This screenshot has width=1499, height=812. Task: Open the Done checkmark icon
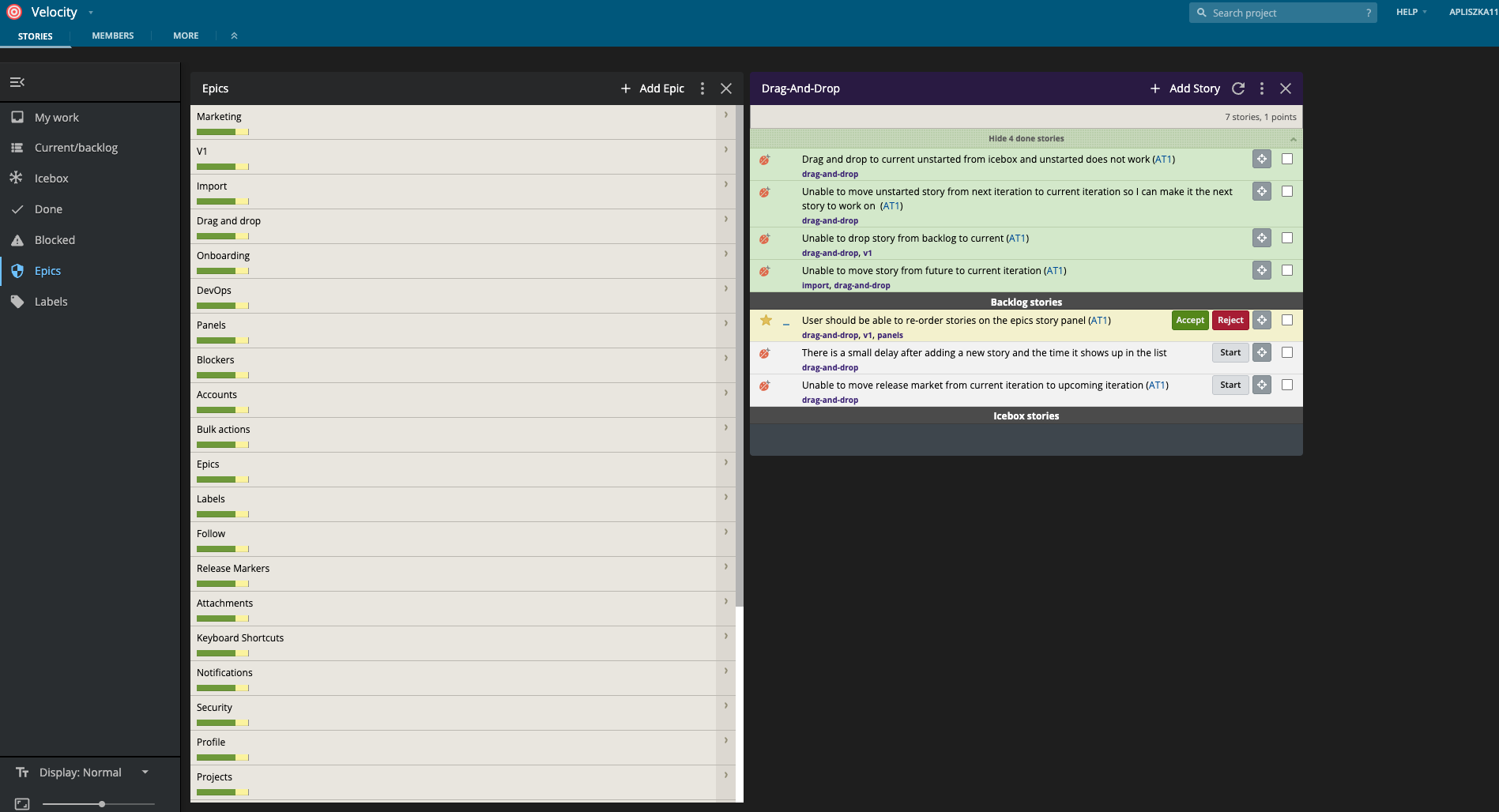pos(17,209)
